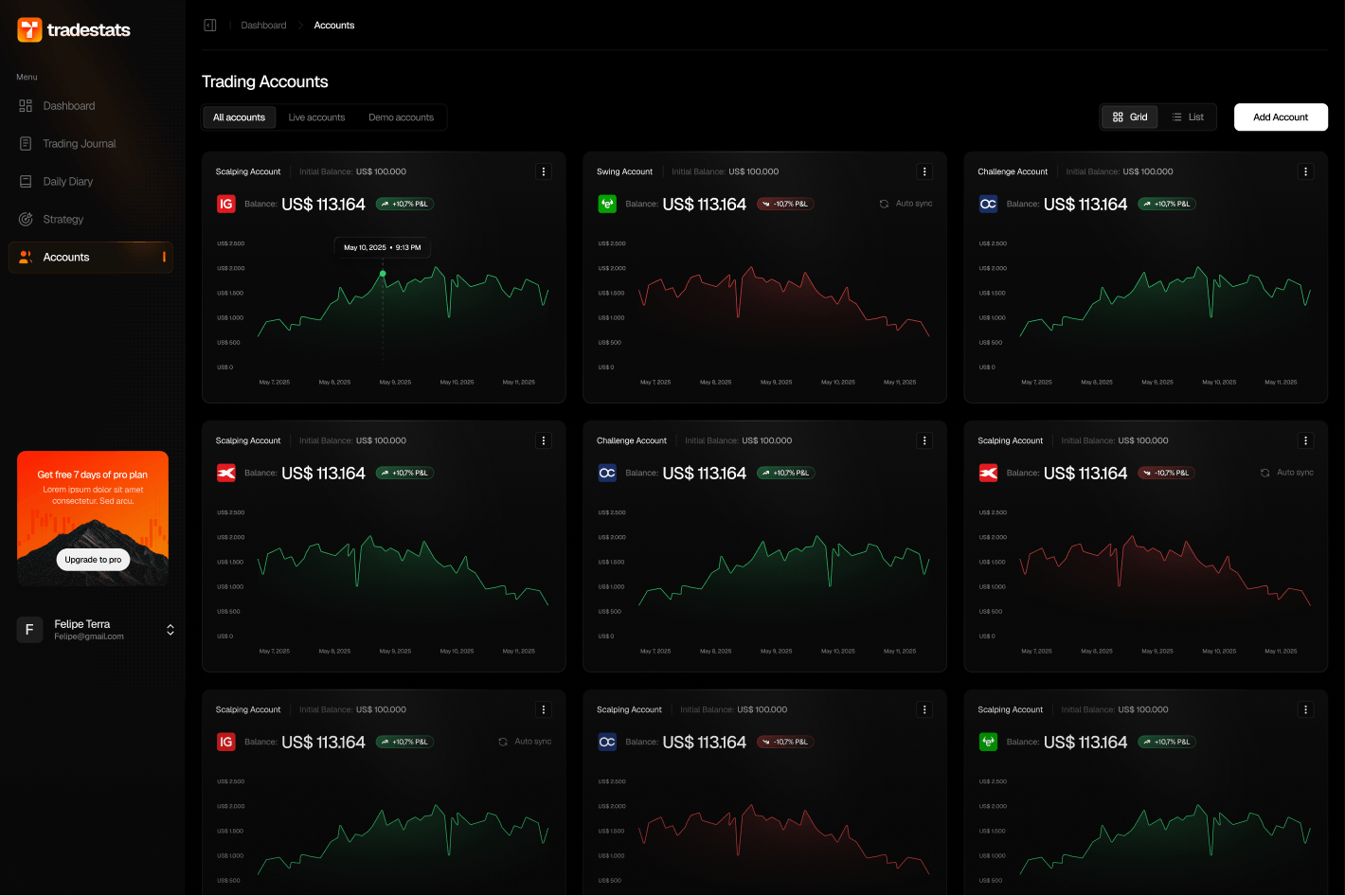Click Auto sync on Swing Account card
This screenshot has width=1345, height=896.
(x=906, y=204)
